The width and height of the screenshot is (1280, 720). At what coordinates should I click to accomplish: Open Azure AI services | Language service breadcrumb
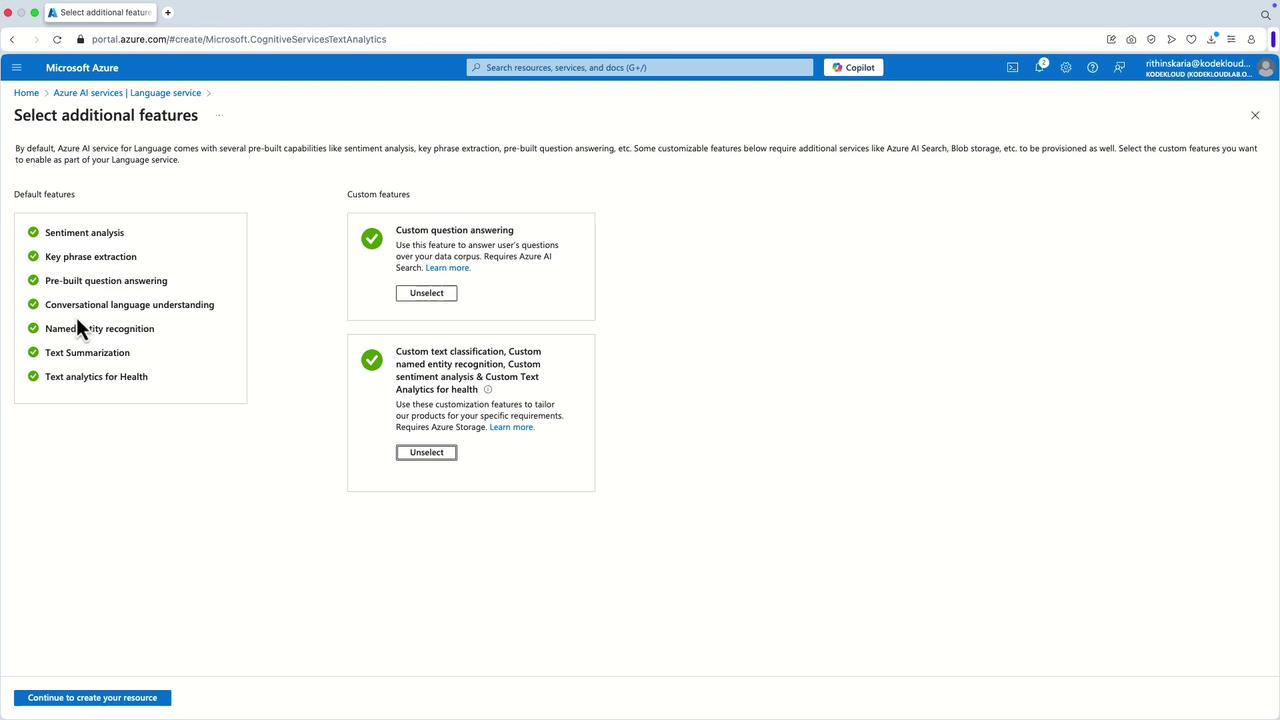(x=127, y=93)
